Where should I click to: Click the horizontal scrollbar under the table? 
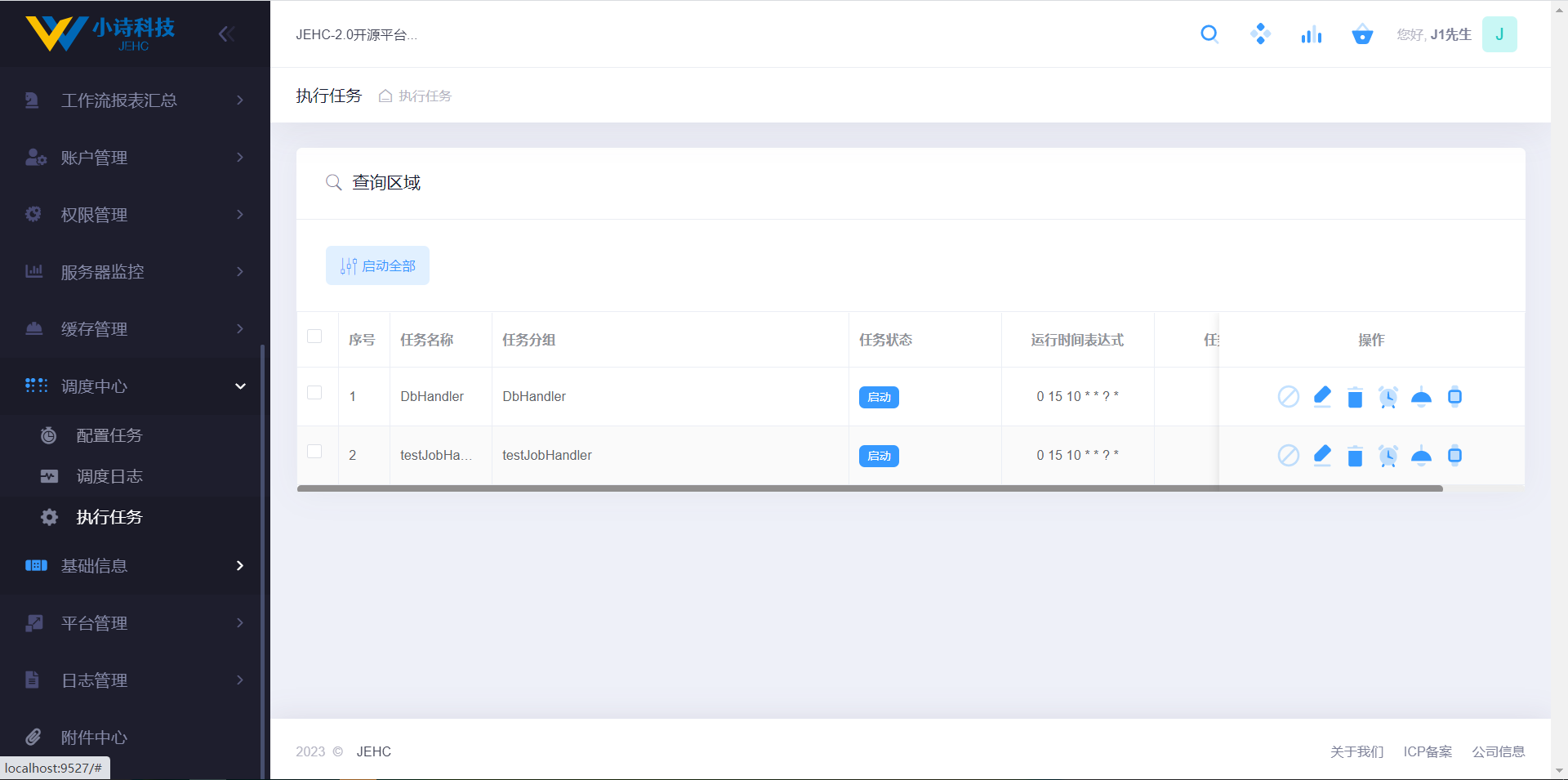click(x=870, y=488)
